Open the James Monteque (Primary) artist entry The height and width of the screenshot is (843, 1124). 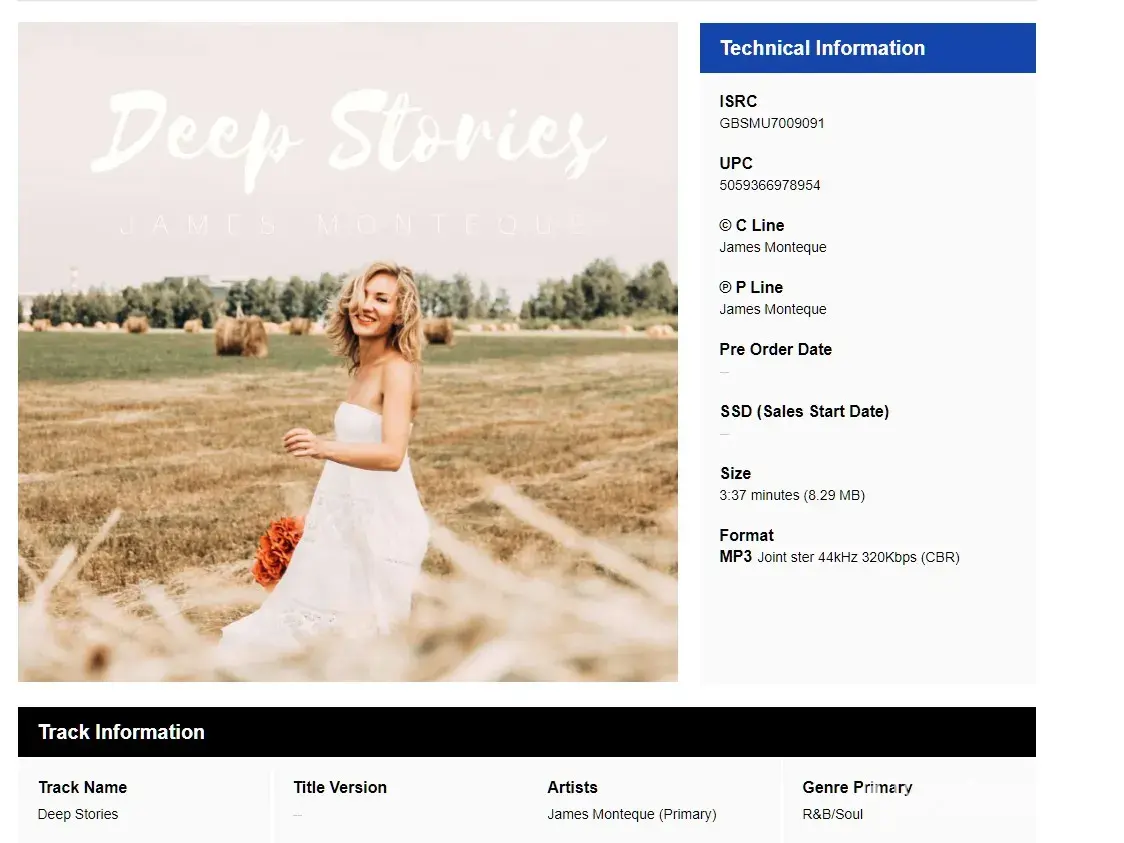pos(631,814)
